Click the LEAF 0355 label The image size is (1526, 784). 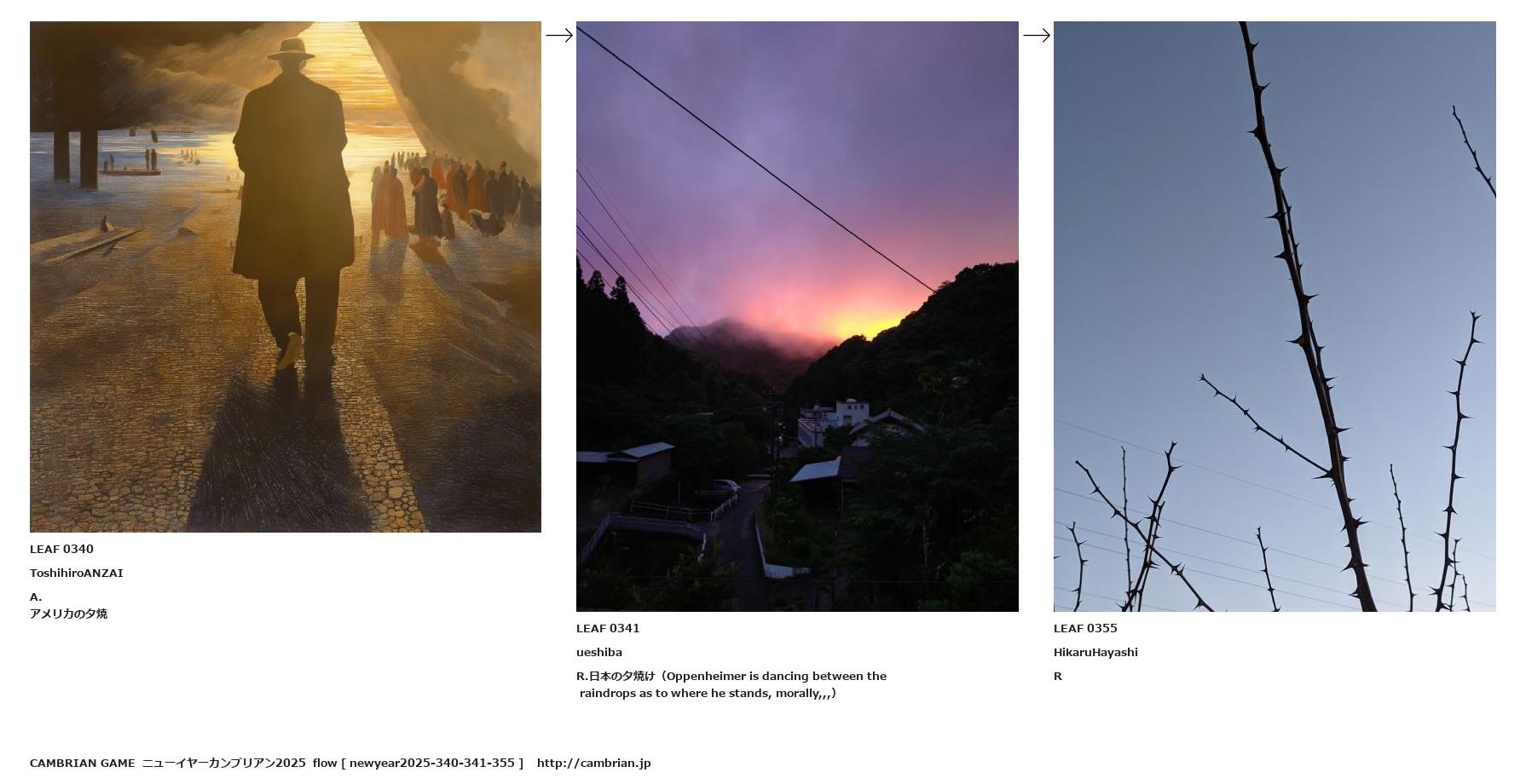pos(1085,628)
